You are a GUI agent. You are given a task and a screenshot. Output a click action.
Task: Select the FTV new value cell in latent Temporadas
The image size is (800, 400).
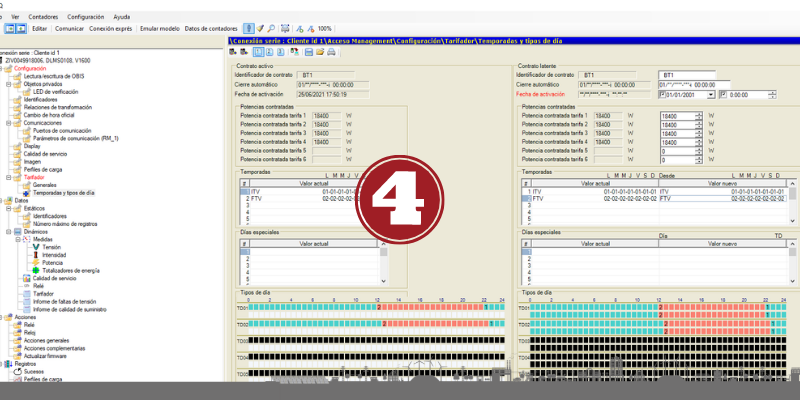723,198
